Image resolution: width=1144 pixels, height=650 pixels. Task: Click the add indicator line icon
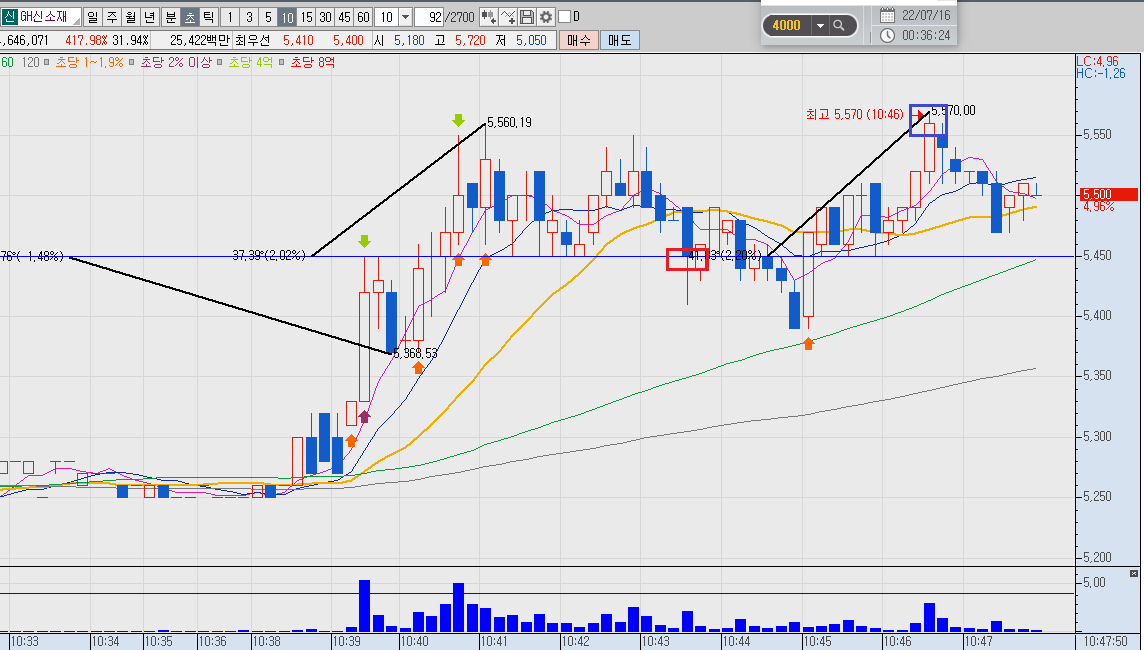pyautogui.click(x=508, y=17)
